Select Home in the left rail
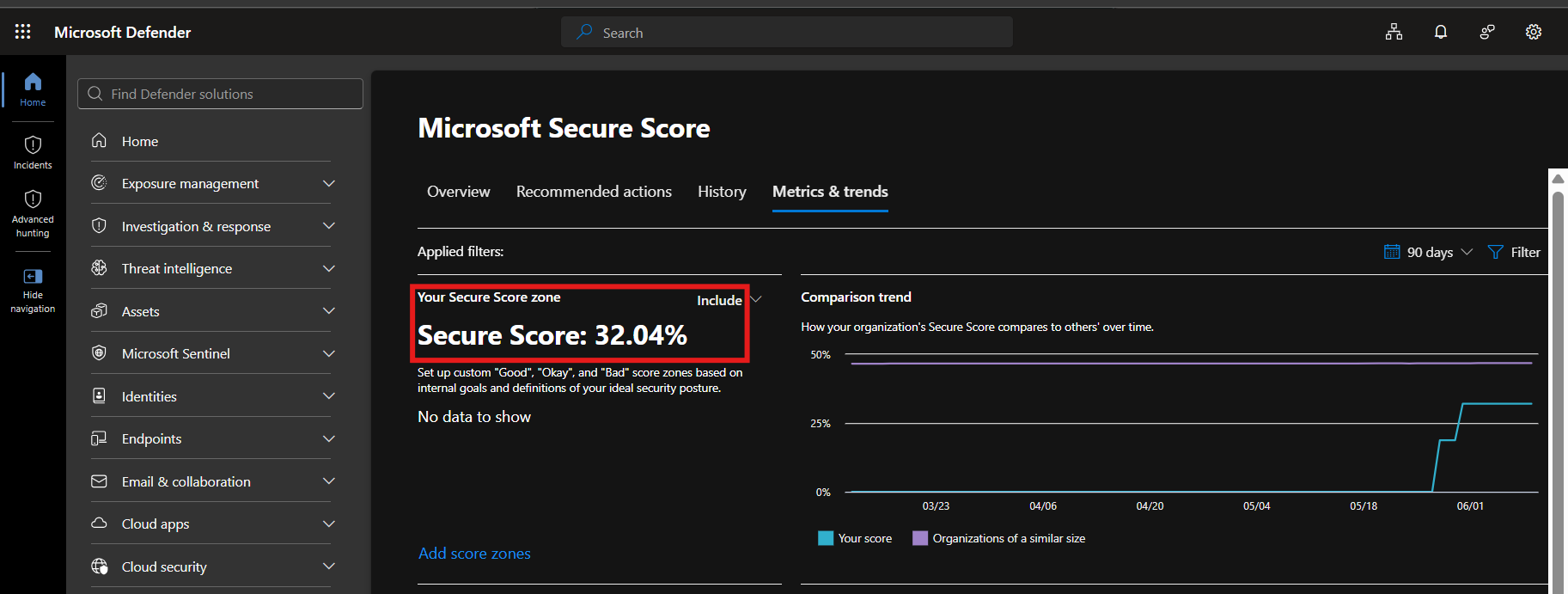Image resolution: width=1568 pixels, height=594 pixels. pos(33,89)
